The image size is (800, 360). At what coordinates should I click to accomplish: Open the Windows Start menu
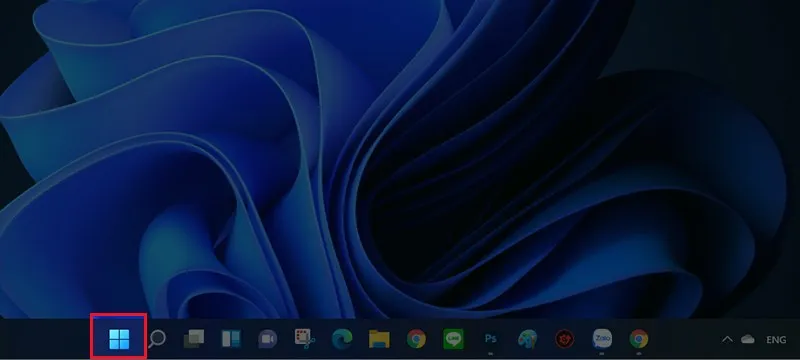(119, 339)
